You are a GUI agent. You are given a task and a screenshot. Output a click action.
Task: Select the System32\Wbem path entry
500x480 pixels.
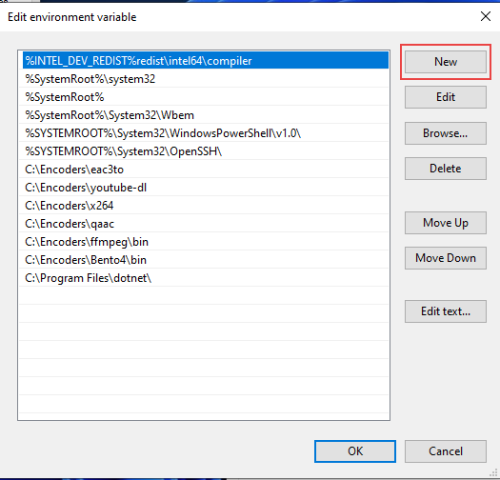(x=206, y=115)
